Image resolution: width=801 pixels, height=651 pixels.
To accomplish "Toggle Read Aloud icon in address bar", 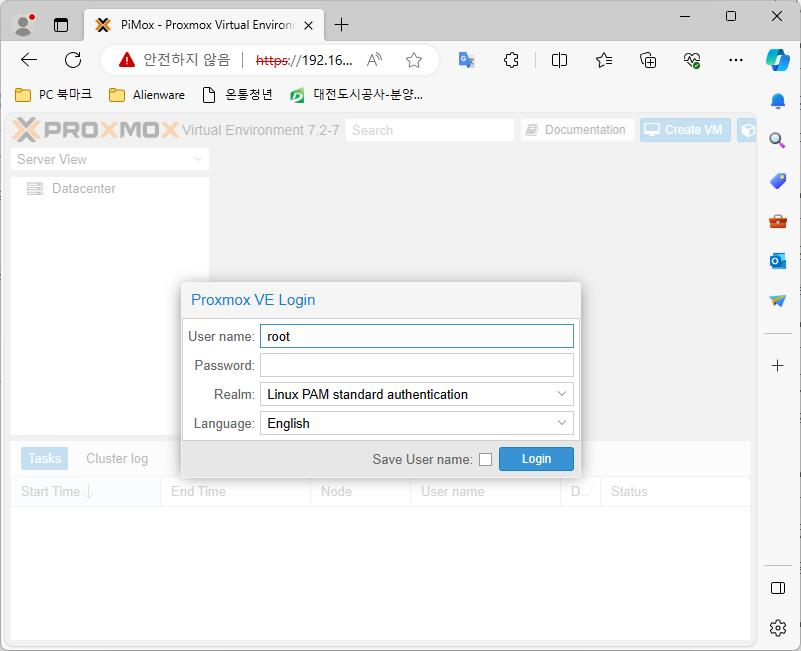I will point(374,60).
